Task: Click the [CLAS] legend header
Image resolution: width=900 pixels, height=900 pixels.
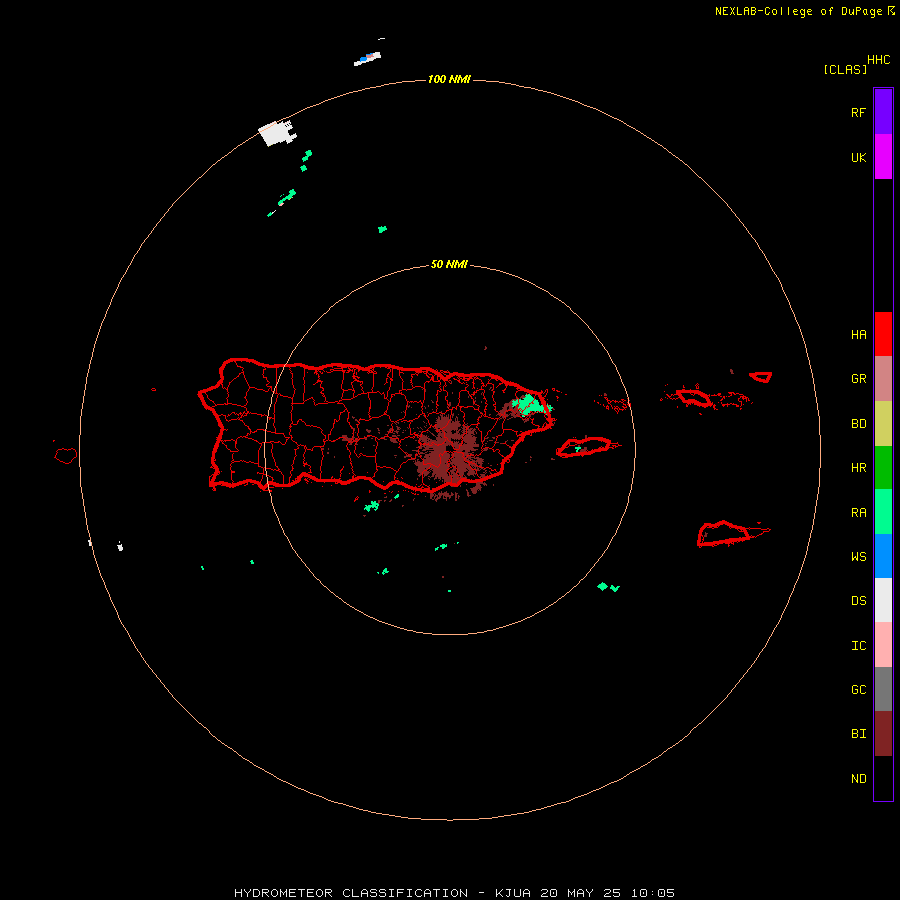Action: (x=845, y=69)
